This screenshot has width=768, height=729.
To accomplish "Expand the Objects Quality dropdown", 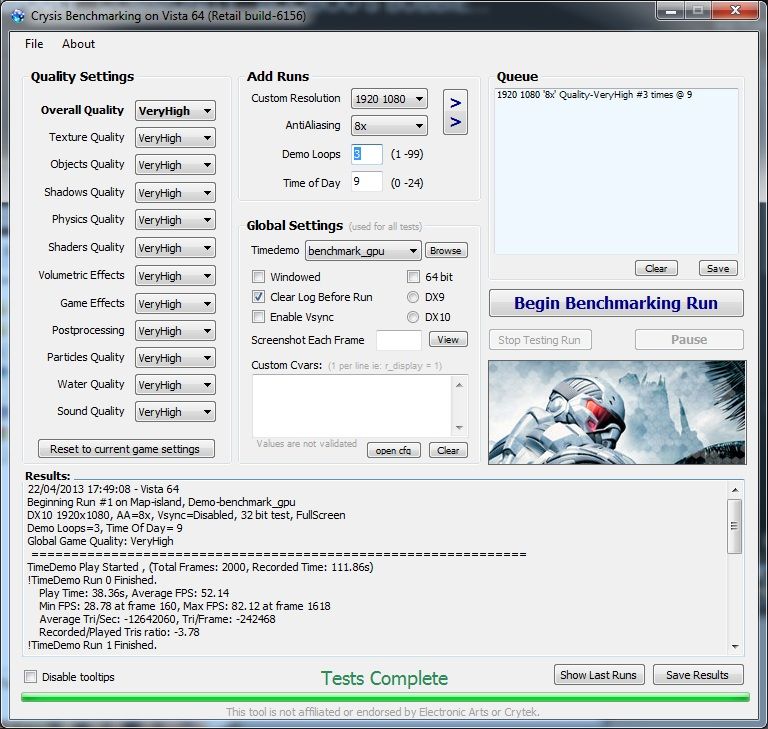I will coord(175,165).
